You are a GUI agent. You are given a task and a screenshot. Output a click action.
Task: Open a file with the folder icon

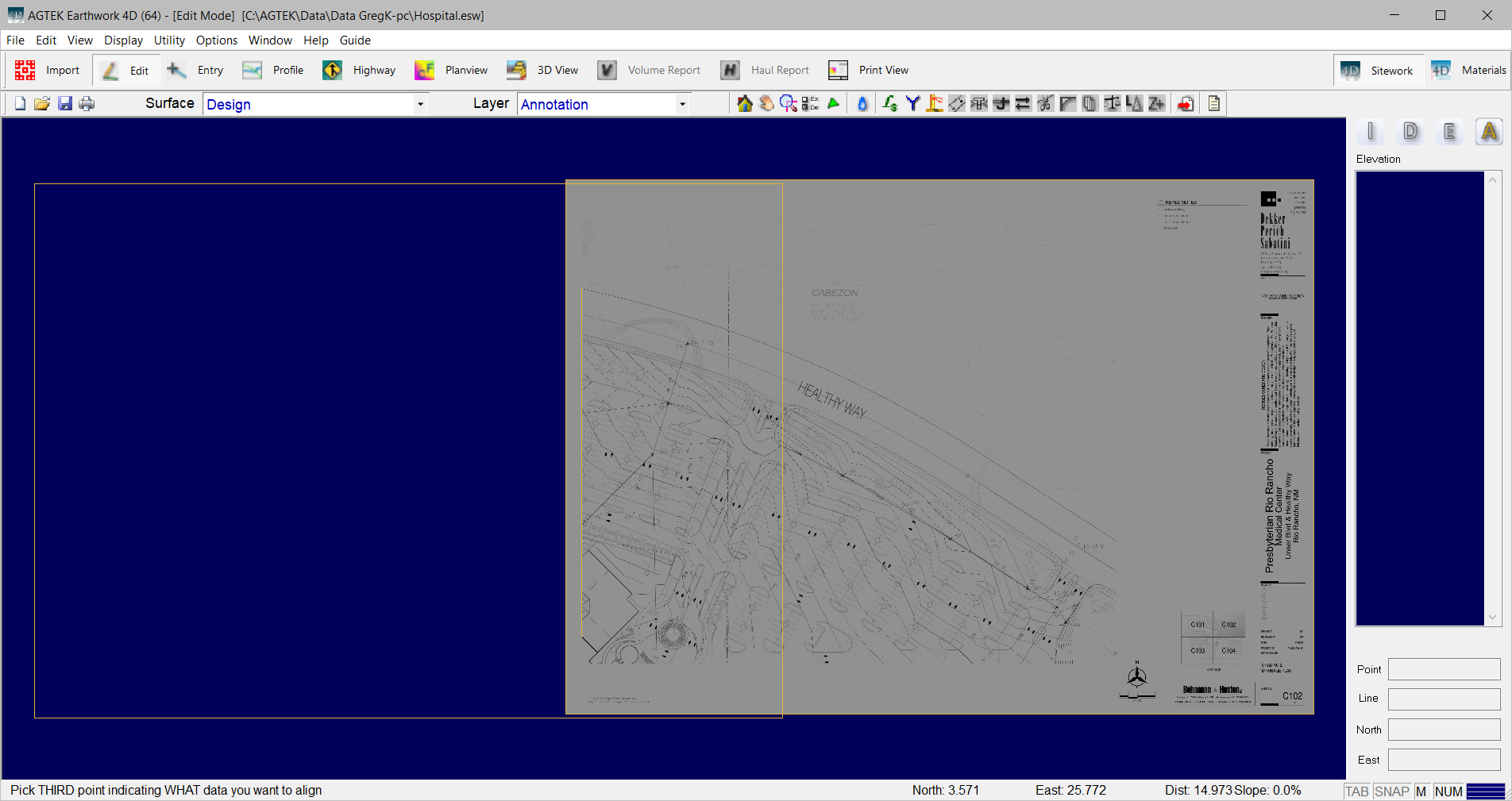point(42,104)
